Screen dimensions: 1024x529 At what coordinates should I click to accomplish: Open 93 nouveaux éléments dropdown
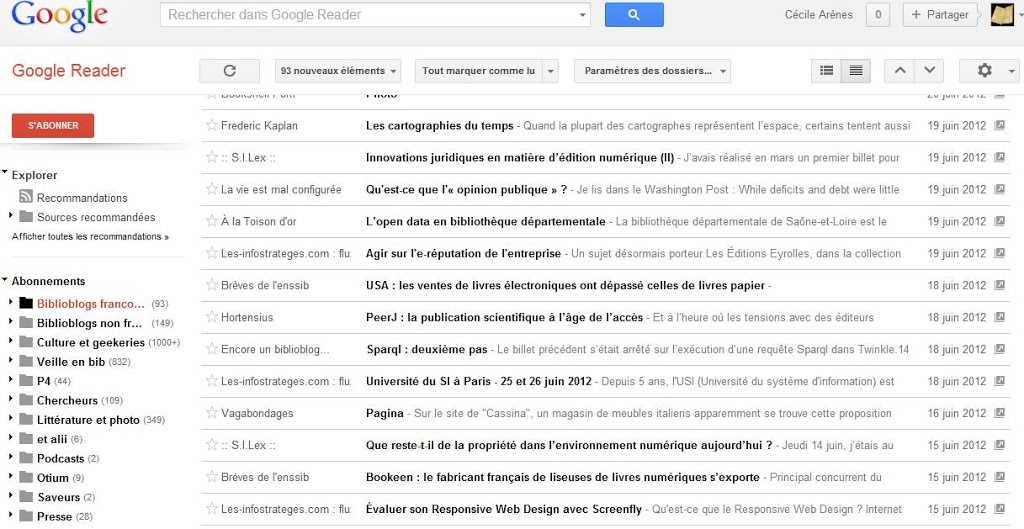coord(338,71)
